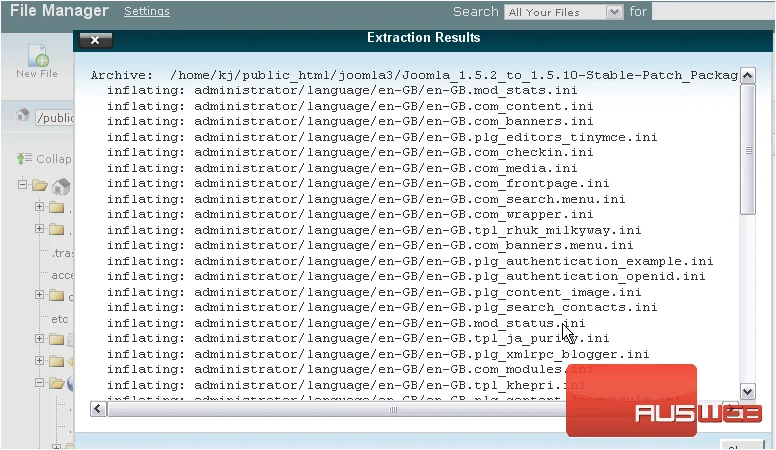Image resolution: width=776 pixels, height=450 pixels.
Task: Click the en-GB.plg_editors_tinymce.ini line
Action: tap(382, 137)
